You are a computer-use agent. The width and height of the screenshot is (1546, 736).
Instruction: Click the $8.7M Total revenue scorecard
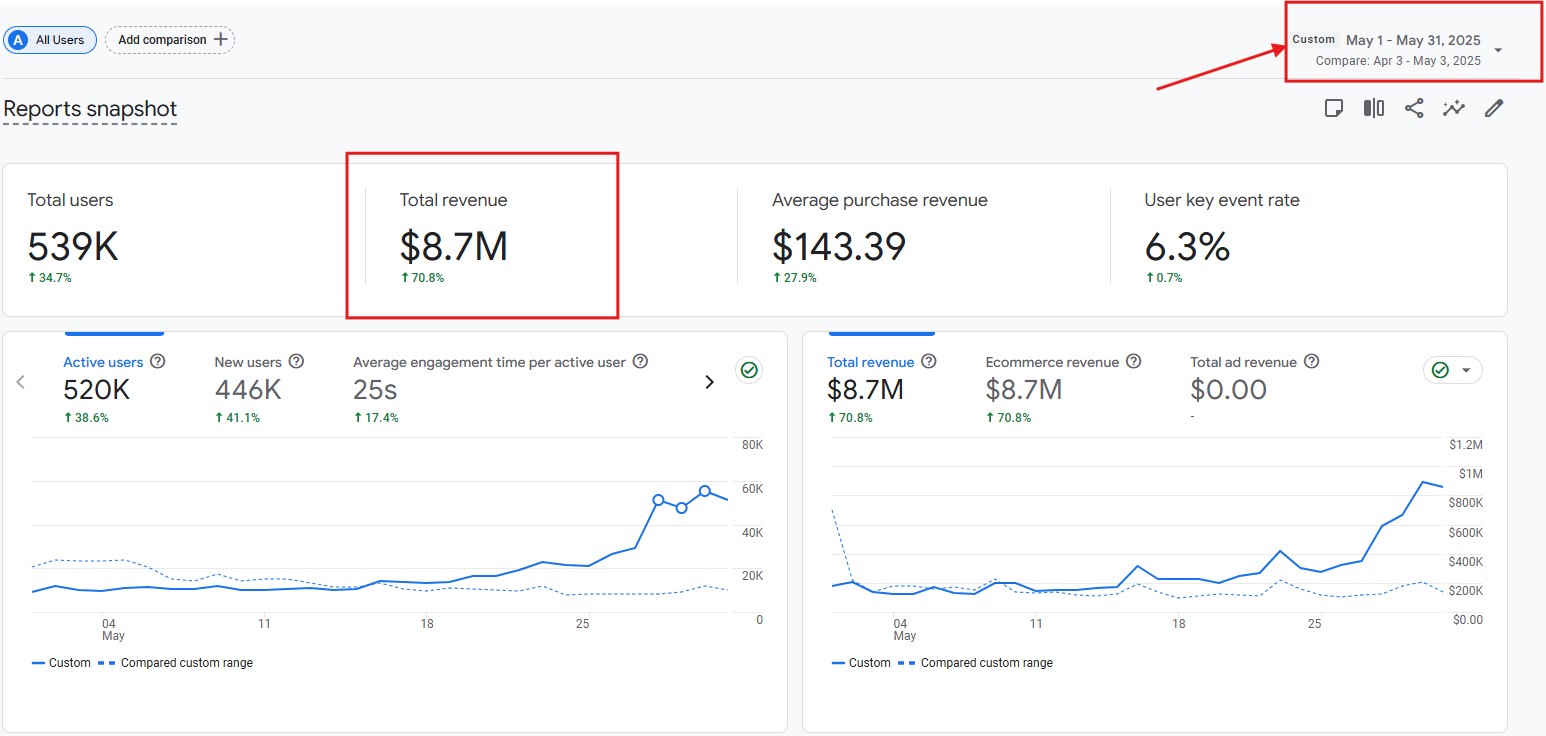(454, 247)
